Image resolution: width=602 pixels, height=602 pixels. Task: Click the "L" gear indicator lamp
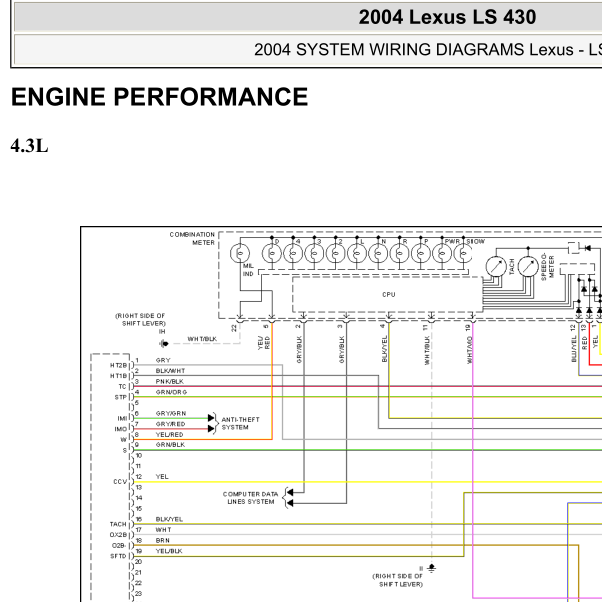pyautogui.click(x=357, y=254)
